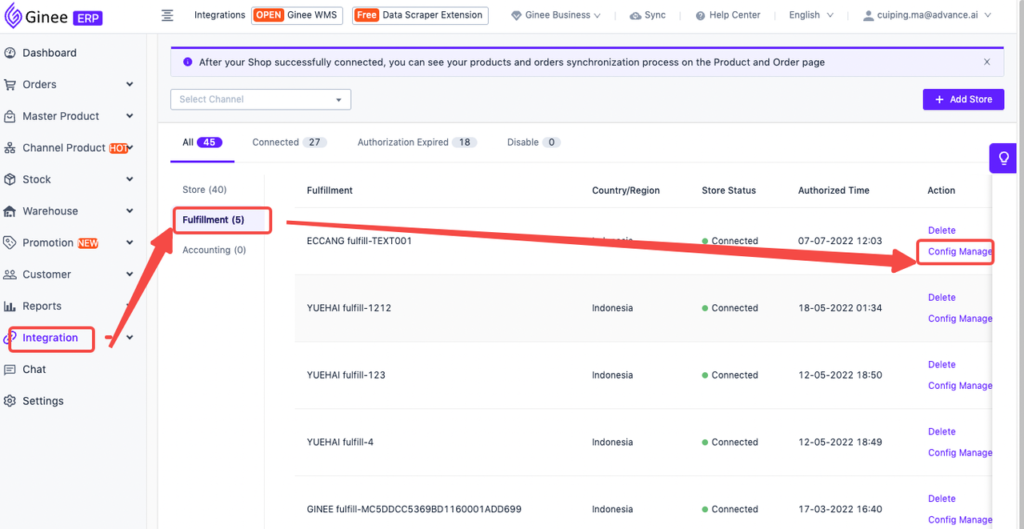Click the Authorized Time column header
The height and width of the screenshot is (529, 1024).
coord(833,191)
